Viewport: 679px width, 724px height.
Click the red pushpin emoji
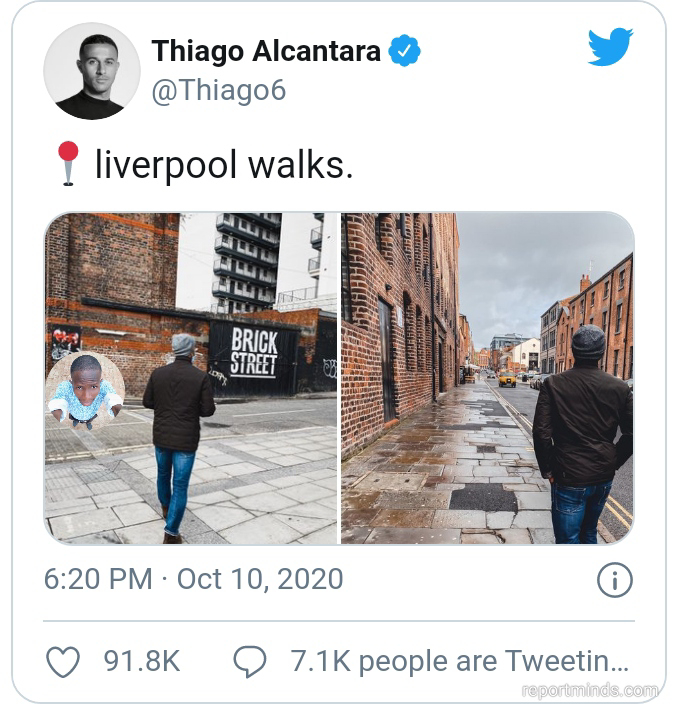point(68,163)
